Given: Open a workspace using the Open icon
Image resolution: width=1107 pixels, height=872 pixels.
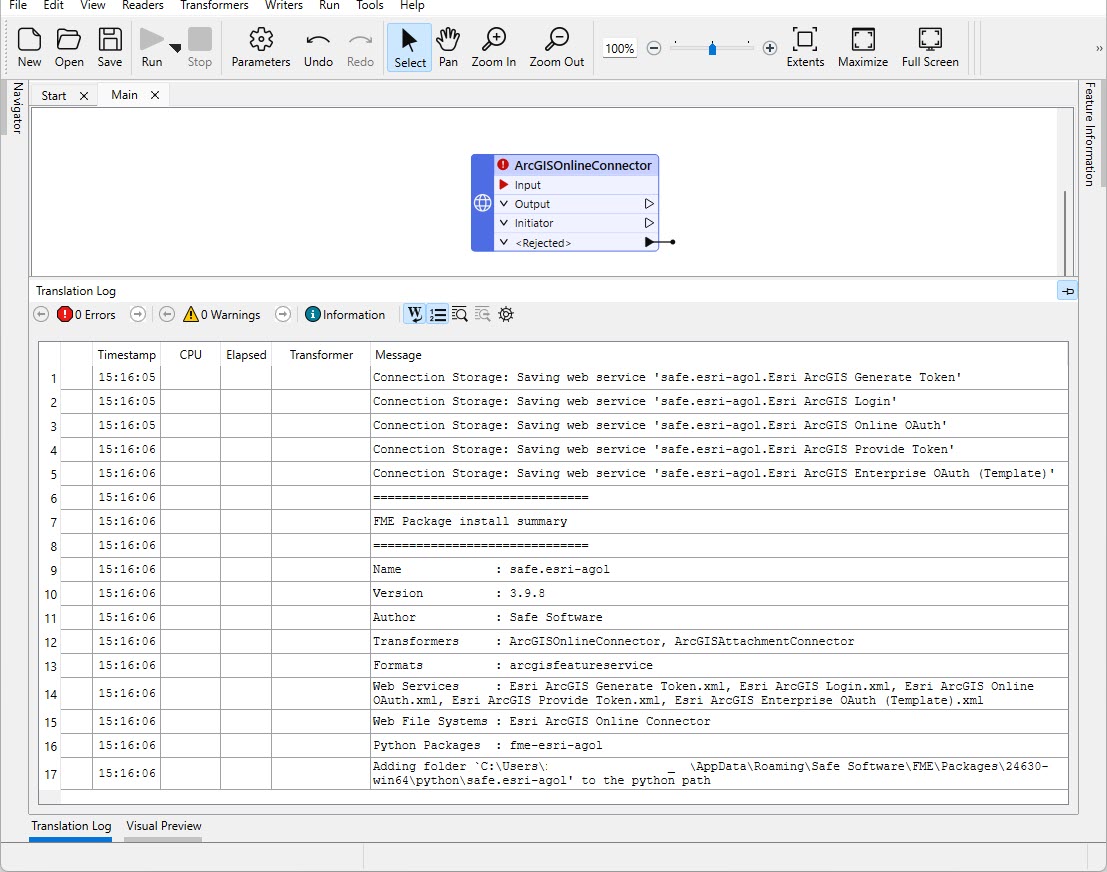Looking at the screenshot, I should pyautogui.click(x=69, y=47).
